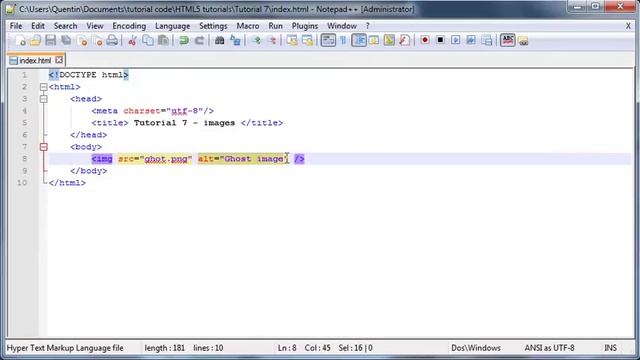640x360 pixels.
Task: Open the Search menu
Action: tap(65, 26)
